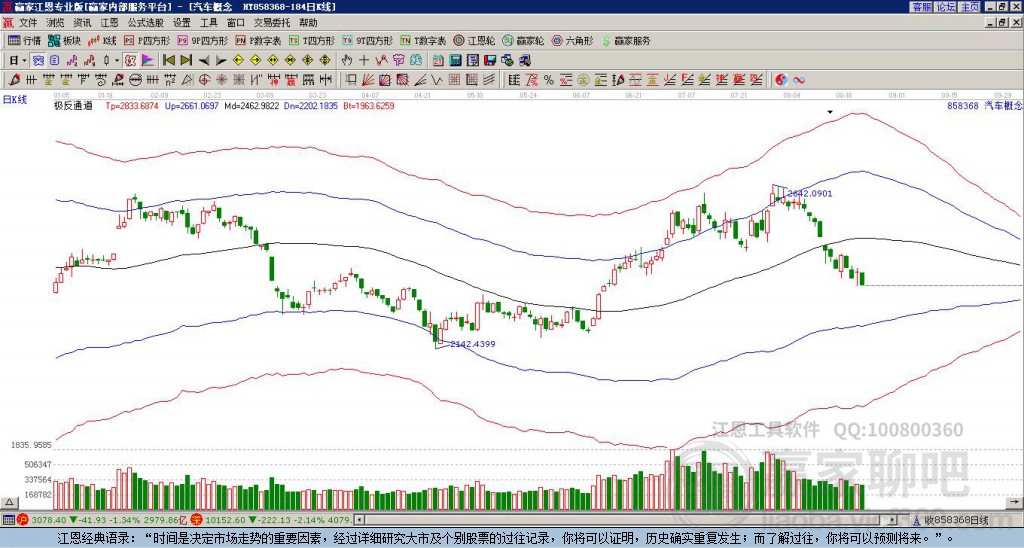Open the T四方形 tool
The width and height of the screenshot is (1024, 548).
tap(312, 40)
